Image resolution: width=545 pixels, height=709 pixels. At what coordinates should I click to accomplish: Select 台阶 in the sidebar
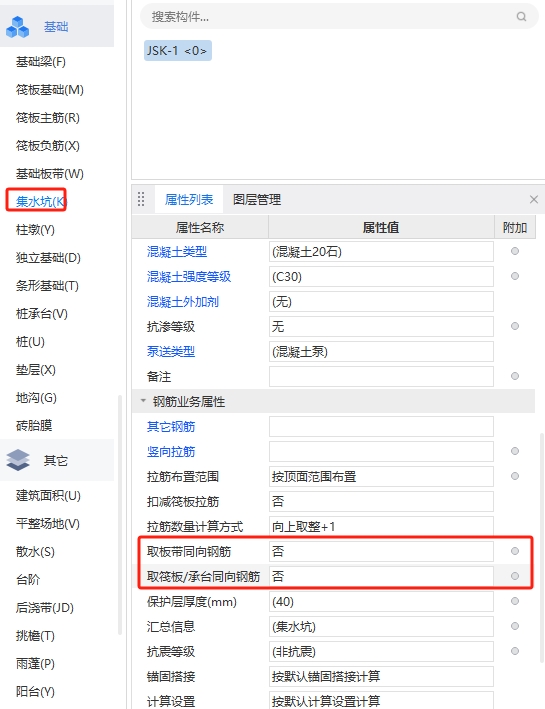coord(28,580)
